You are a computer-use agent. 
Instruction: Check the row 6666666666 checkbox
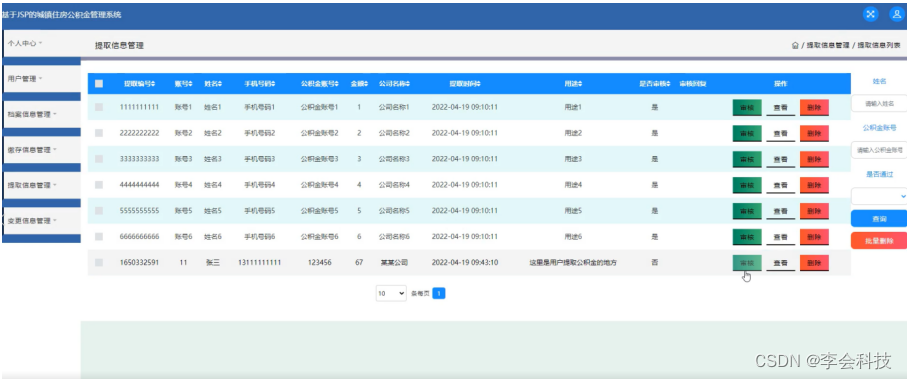99,237
